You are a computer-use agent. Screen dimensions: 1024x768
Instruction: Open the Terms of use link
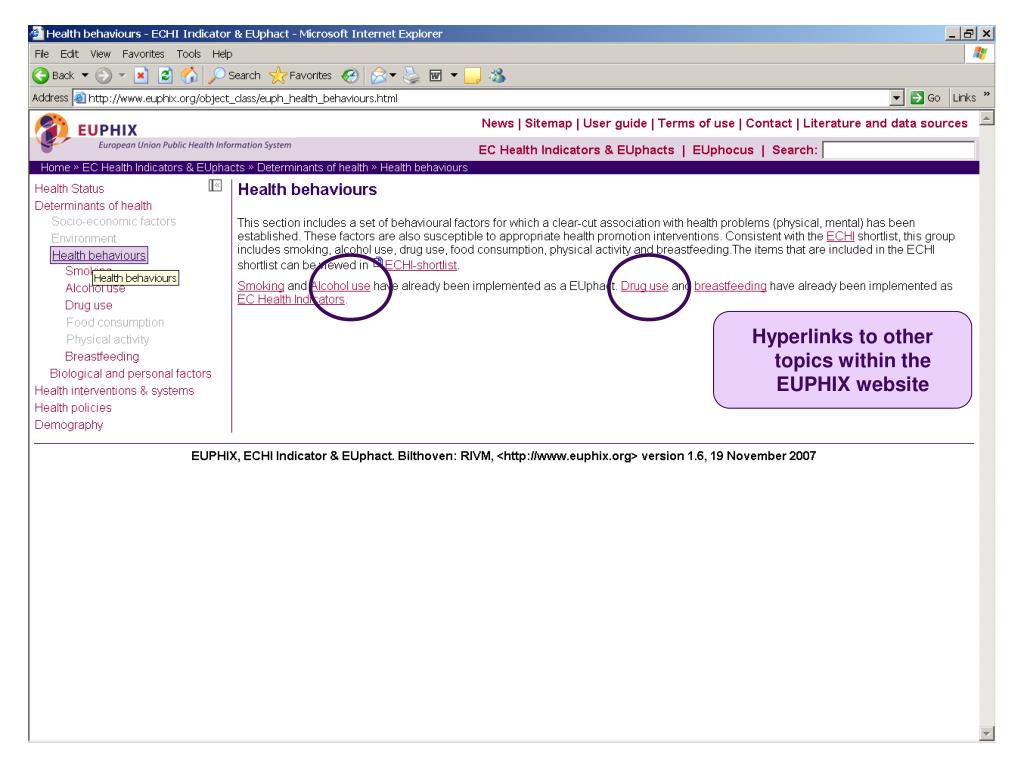[696, 123]
